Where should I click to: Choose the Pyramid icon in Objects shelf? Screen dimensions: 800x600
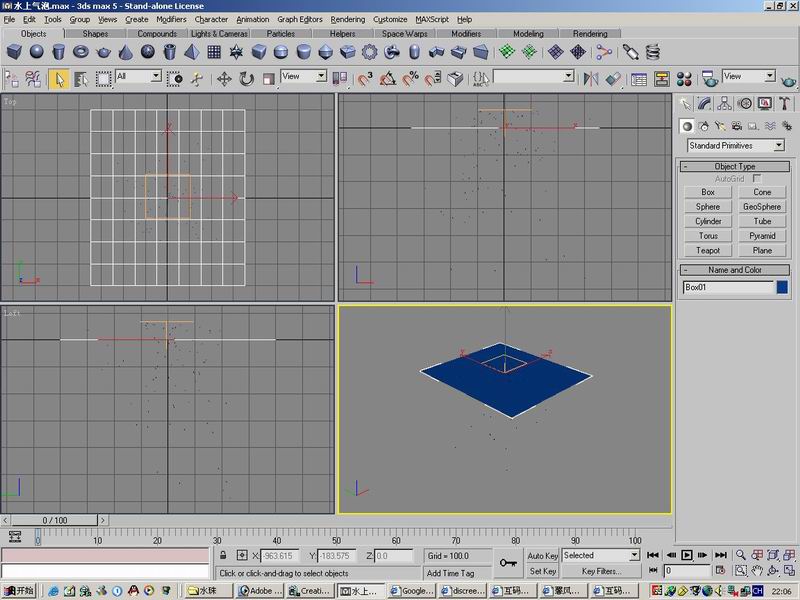point(192,52)
